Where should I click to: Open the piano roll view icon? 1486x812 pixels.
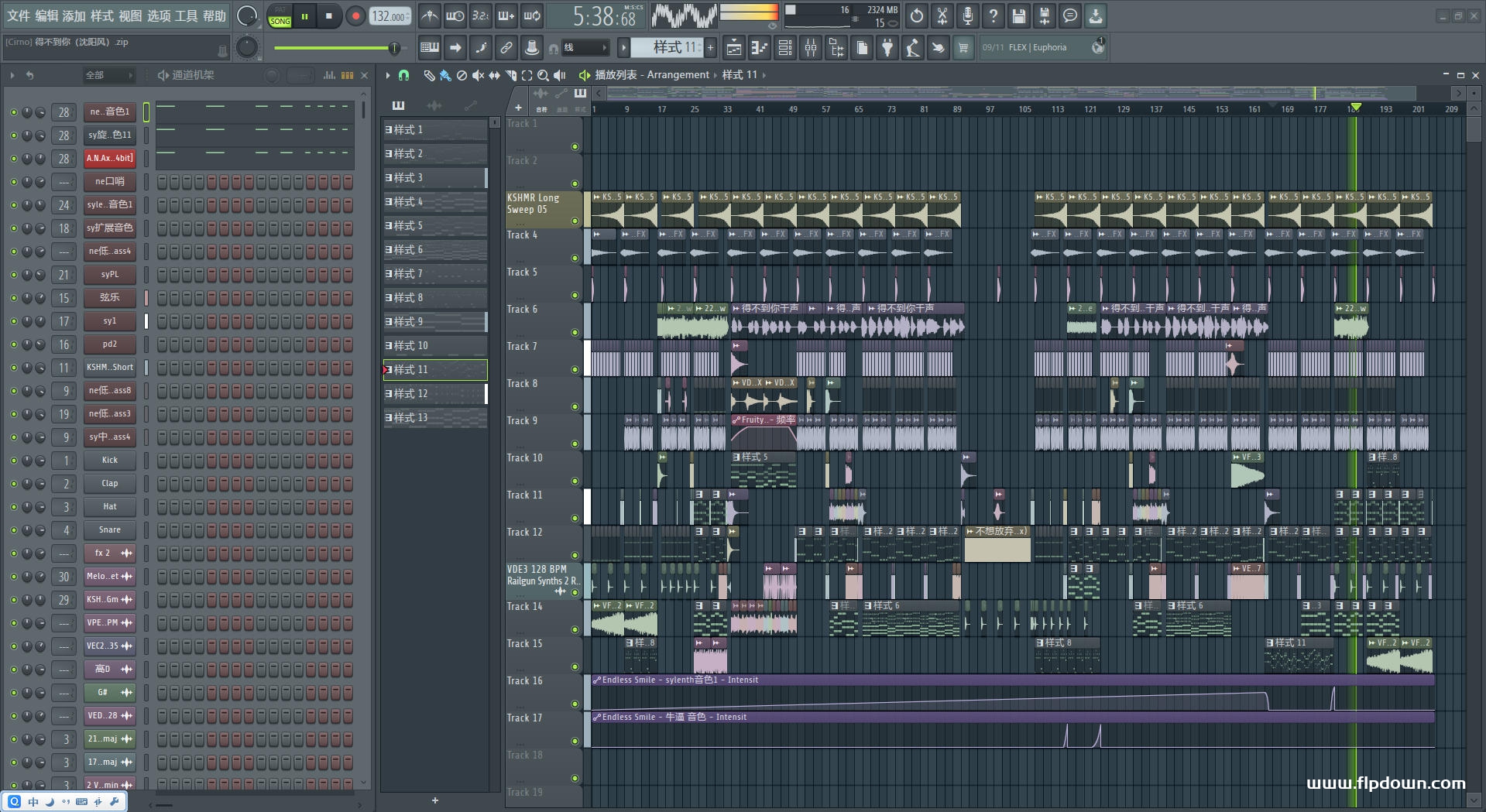point(758,48)
